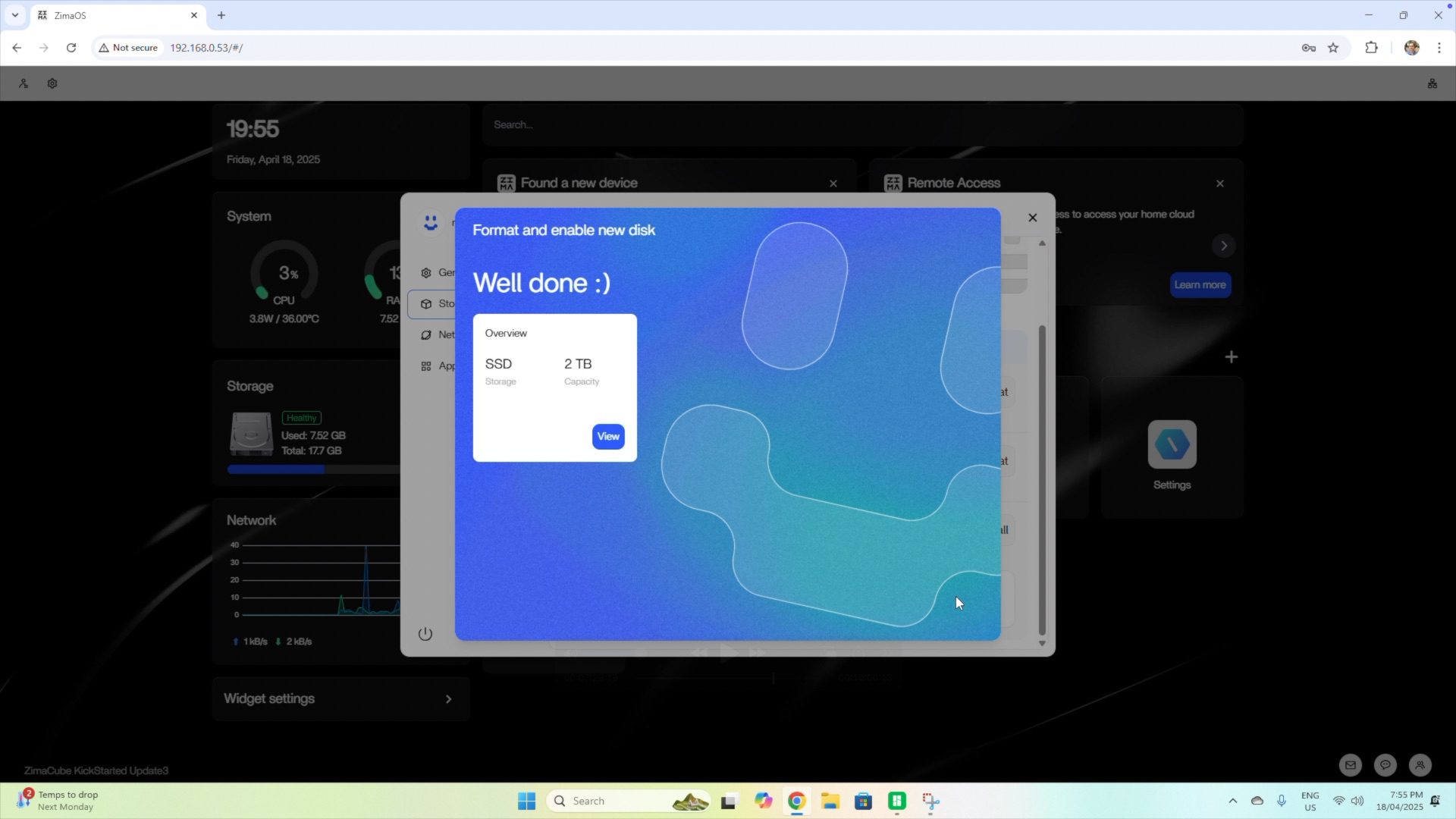Open the gear settings icon in top bar

(52, 84)
